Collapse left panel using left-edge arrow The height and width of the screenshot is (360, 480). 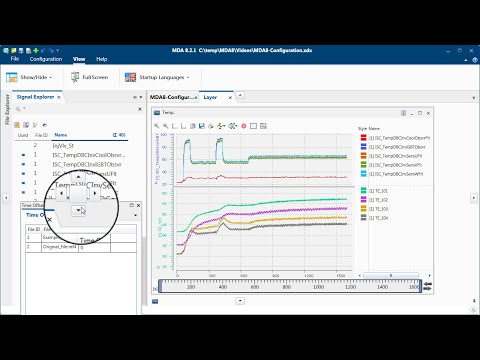(x=6, y=198)
